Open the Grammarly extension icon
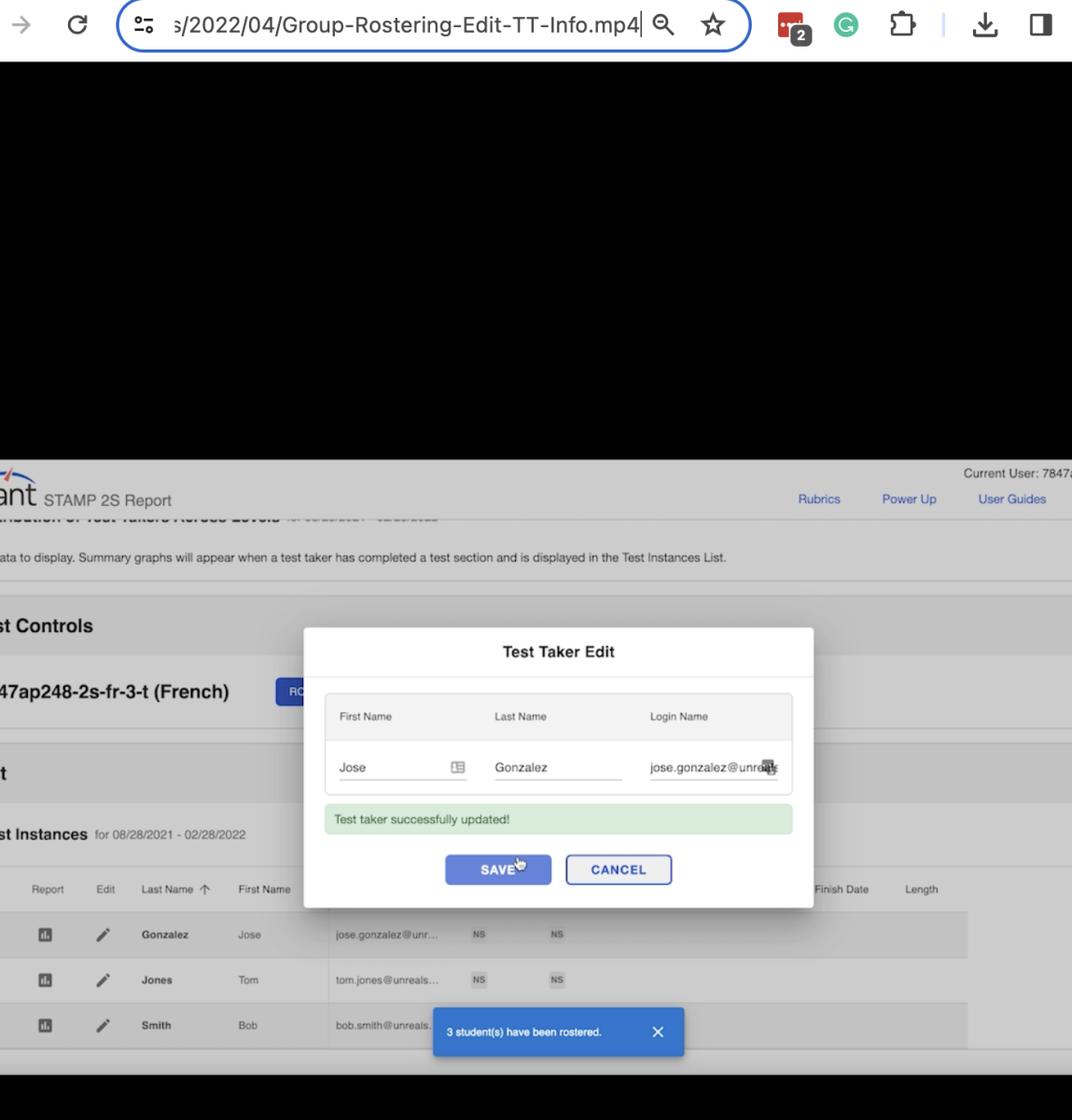This screenshot has width=1072, height=1120. tap(846, 25)
